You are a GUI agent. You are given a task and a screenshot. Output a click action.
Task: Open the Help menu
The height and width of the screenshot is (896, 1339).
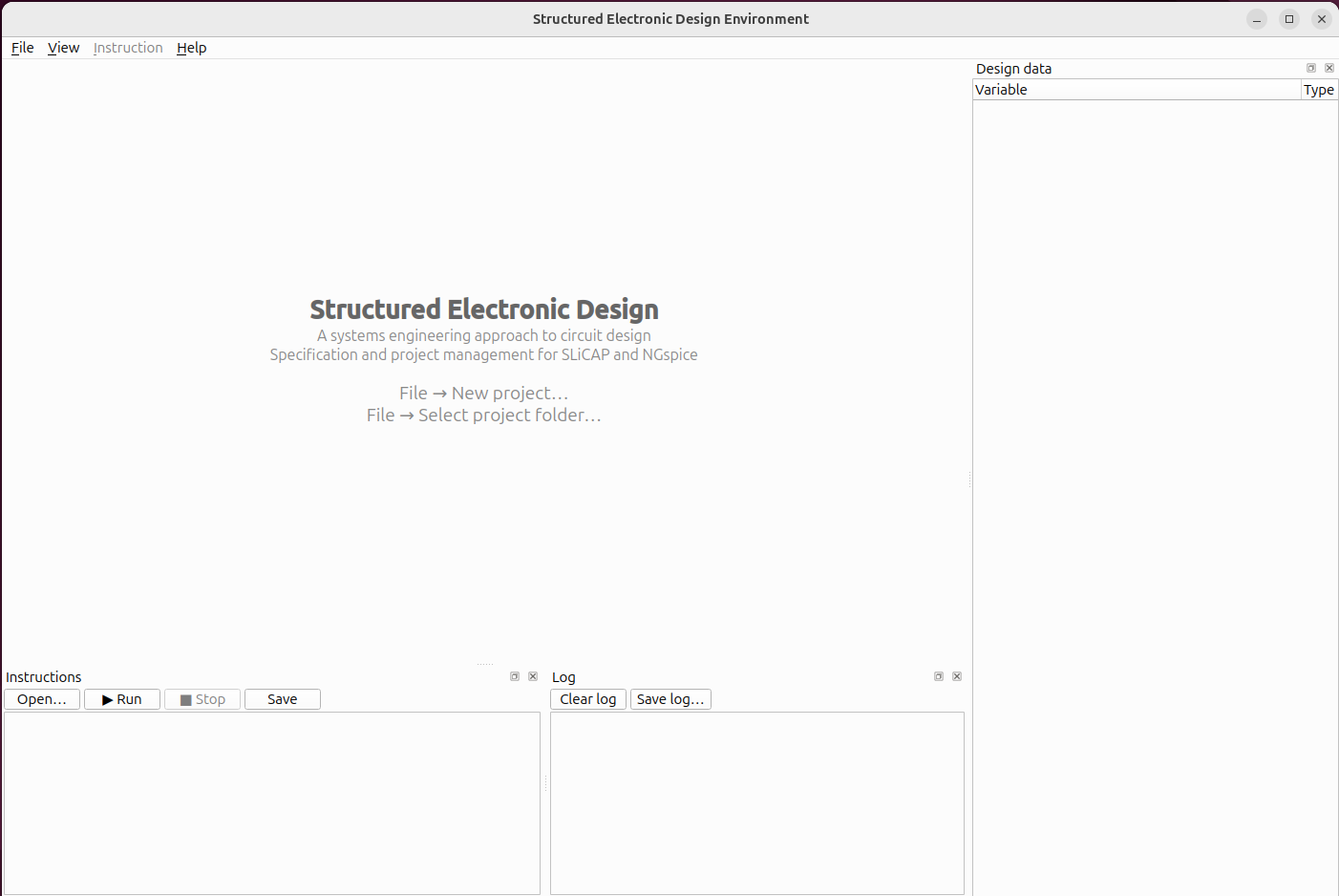pyautogui.click(x=192, y=48)
